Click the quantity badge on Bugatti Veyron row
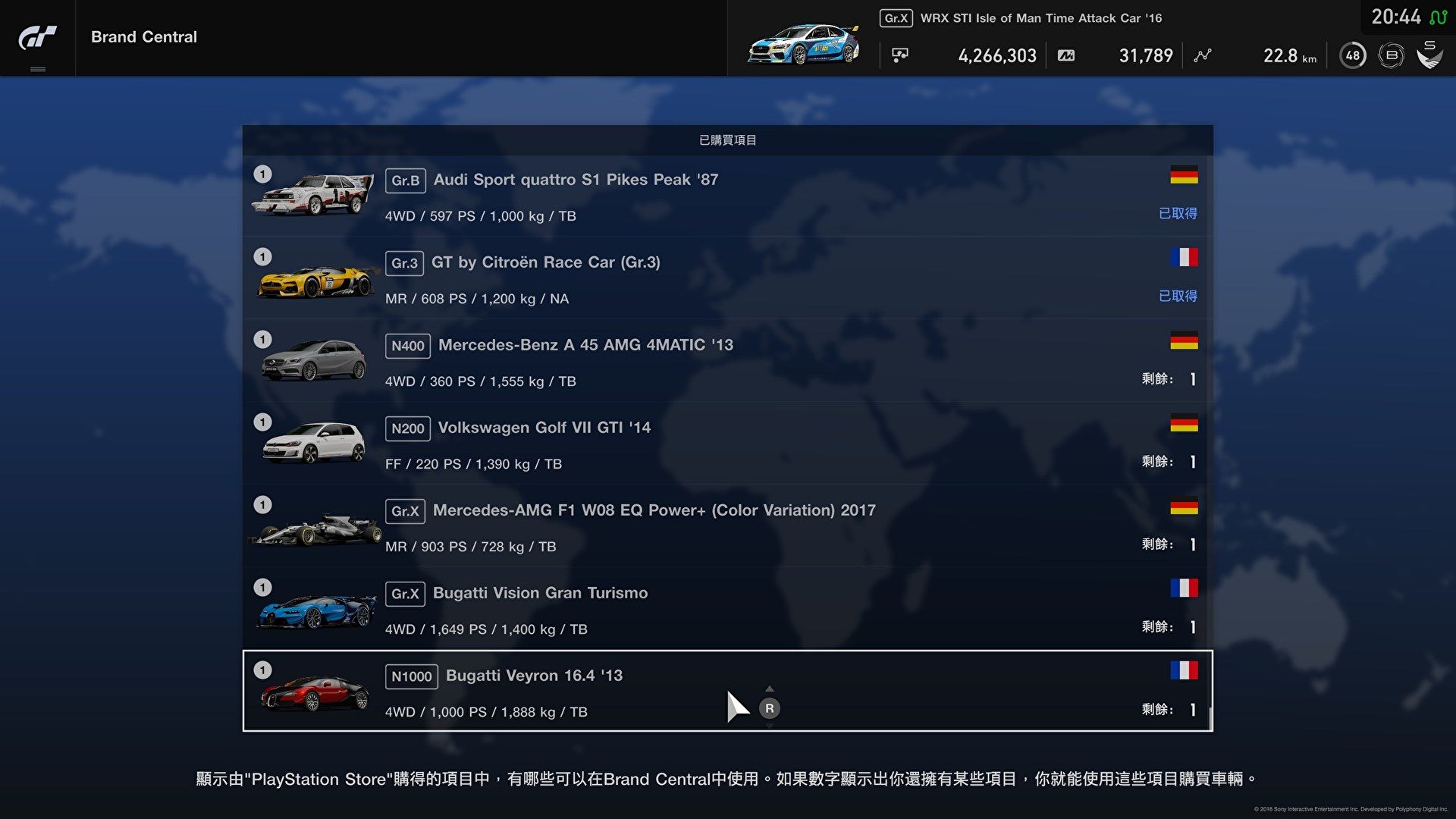 262,670
